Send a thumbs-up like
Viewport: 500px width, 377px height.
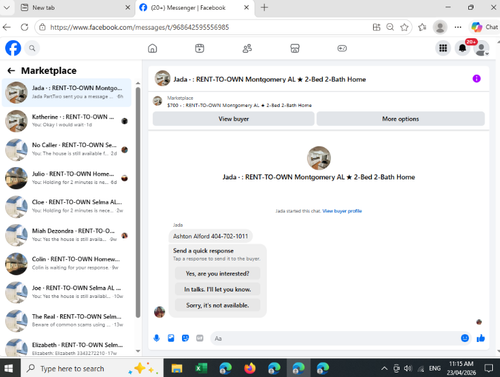click(481, 338)
